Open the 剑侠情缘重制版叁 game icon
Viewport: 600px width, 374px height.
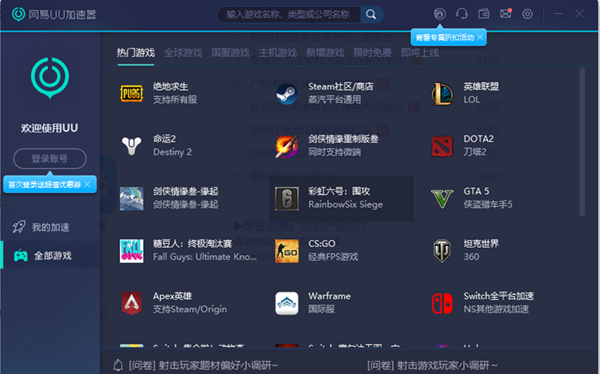coord(287,146)
